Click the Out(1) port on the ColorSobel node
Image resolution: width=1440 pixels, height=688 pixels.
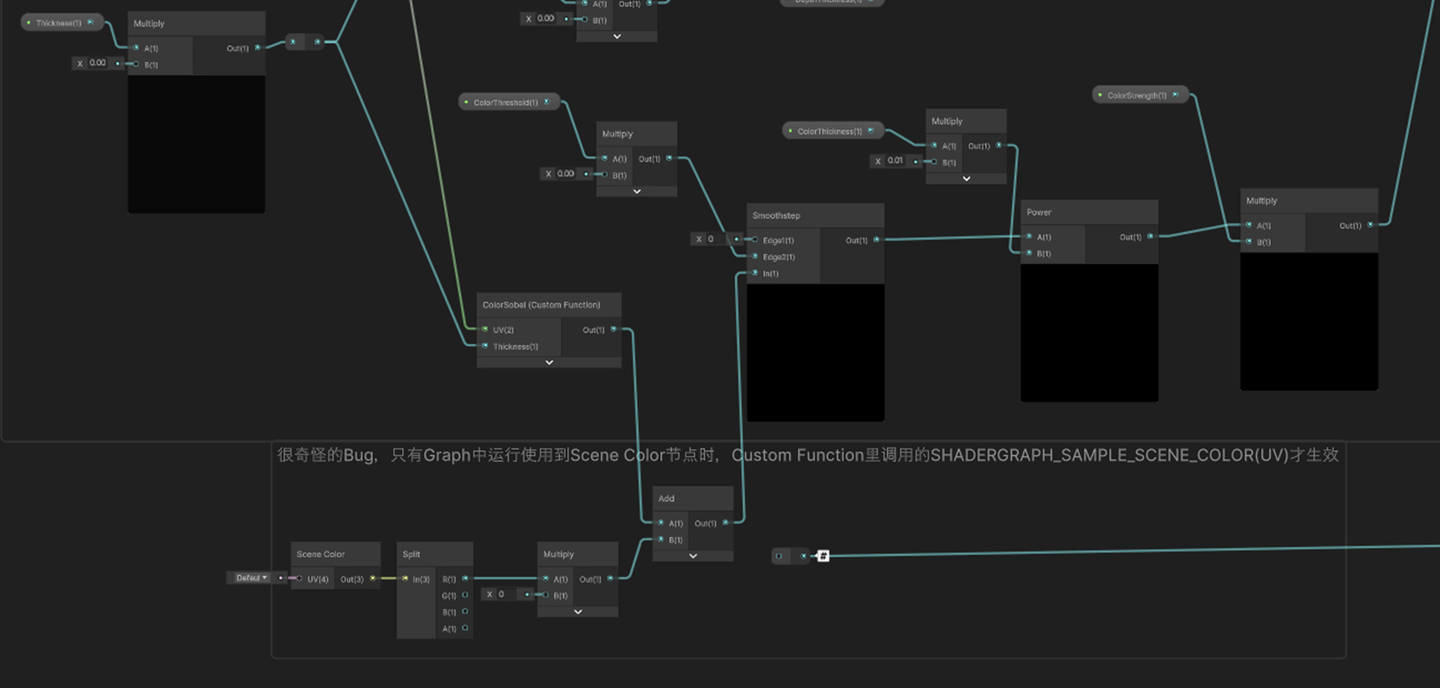point(613,329)
